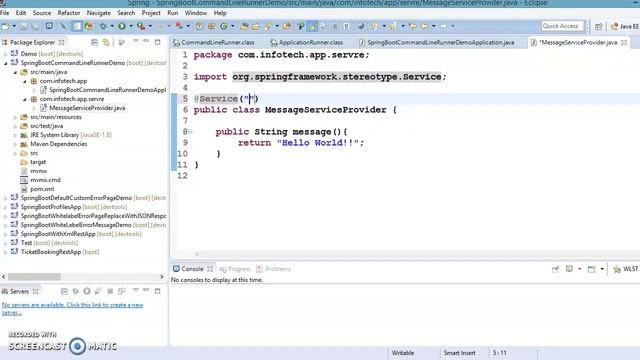Screen dimensions: 640x360
Task: Switch to CommandLineRunner.class editor tab
Action: 213,42
